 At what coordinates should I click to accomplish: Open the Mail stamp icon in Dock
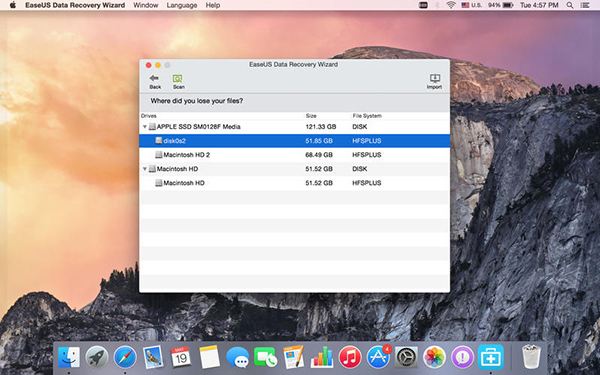pos(153,357)
